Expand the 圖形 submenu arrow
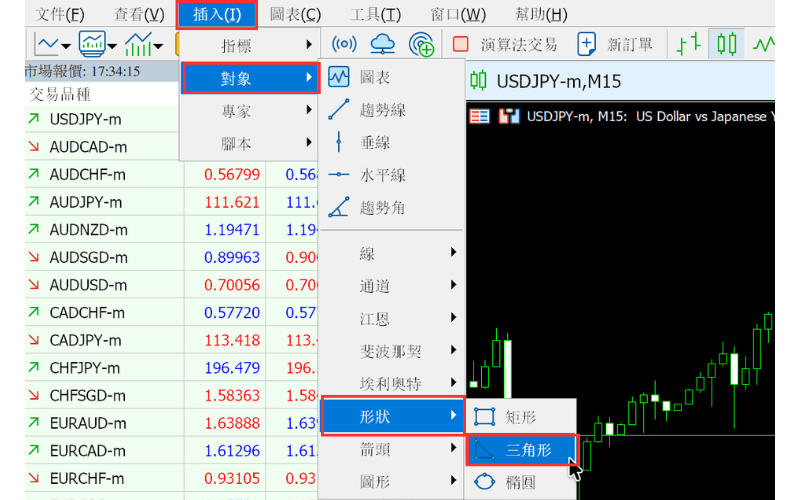800x500 pixels. [x=453, y=480]
